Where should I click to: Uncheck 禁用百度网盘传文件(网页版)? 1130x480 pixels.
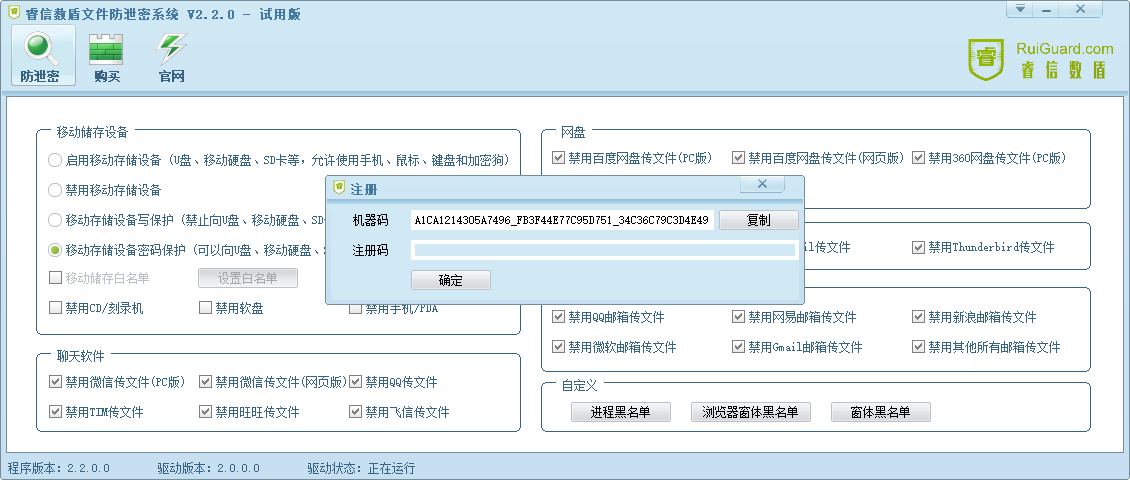[738, 157]
